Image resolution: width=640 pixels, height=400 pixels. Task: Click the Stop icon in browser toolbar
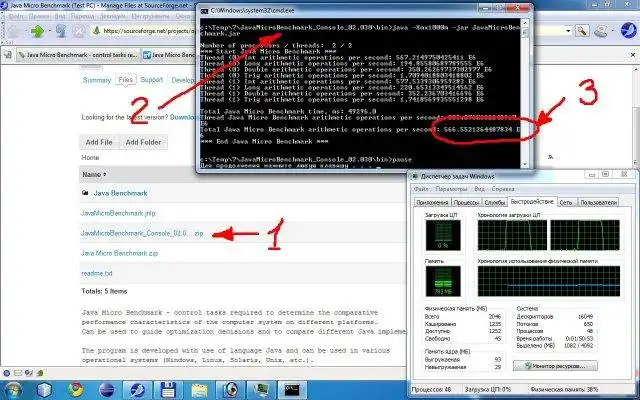(x=79, y=31)
